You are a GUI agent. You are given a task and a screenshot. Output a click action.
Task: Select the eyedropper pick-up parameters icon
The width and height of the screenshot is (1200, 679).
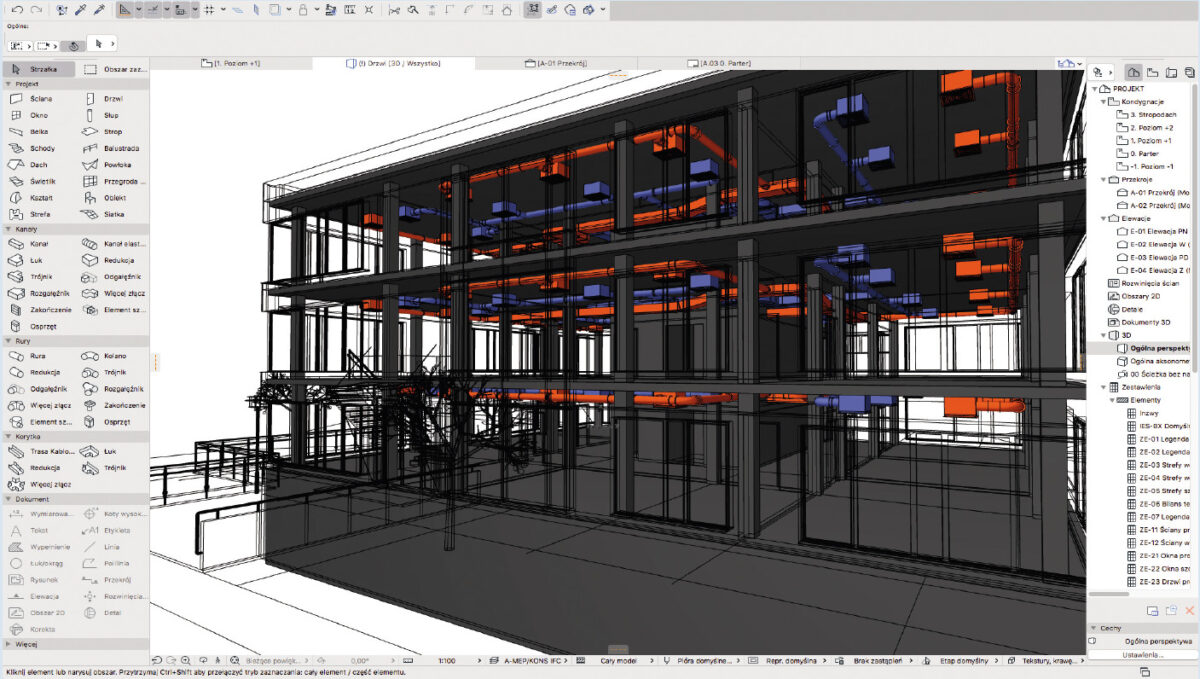tap(80, 10)
